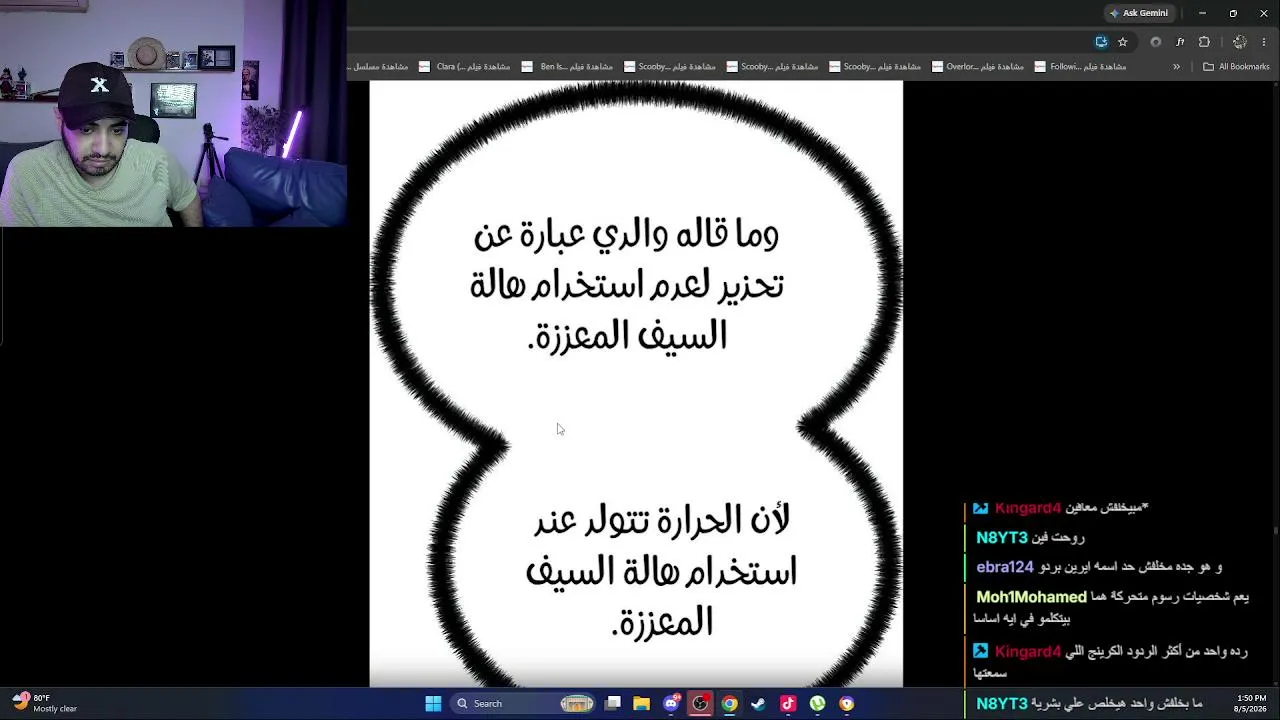Open the pink TikTok taskbar app

(x=788, y=704)
